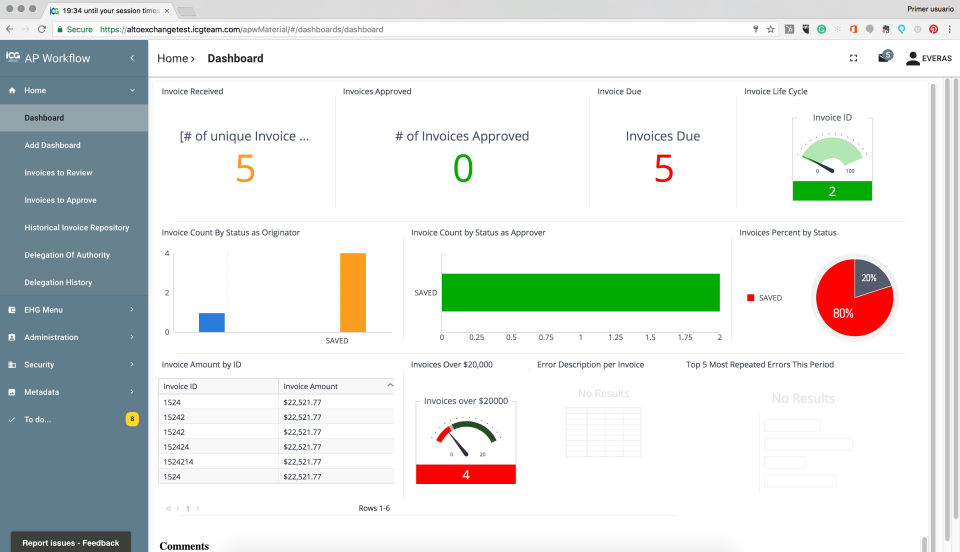Expand the Administration menu section

point(70,337)
